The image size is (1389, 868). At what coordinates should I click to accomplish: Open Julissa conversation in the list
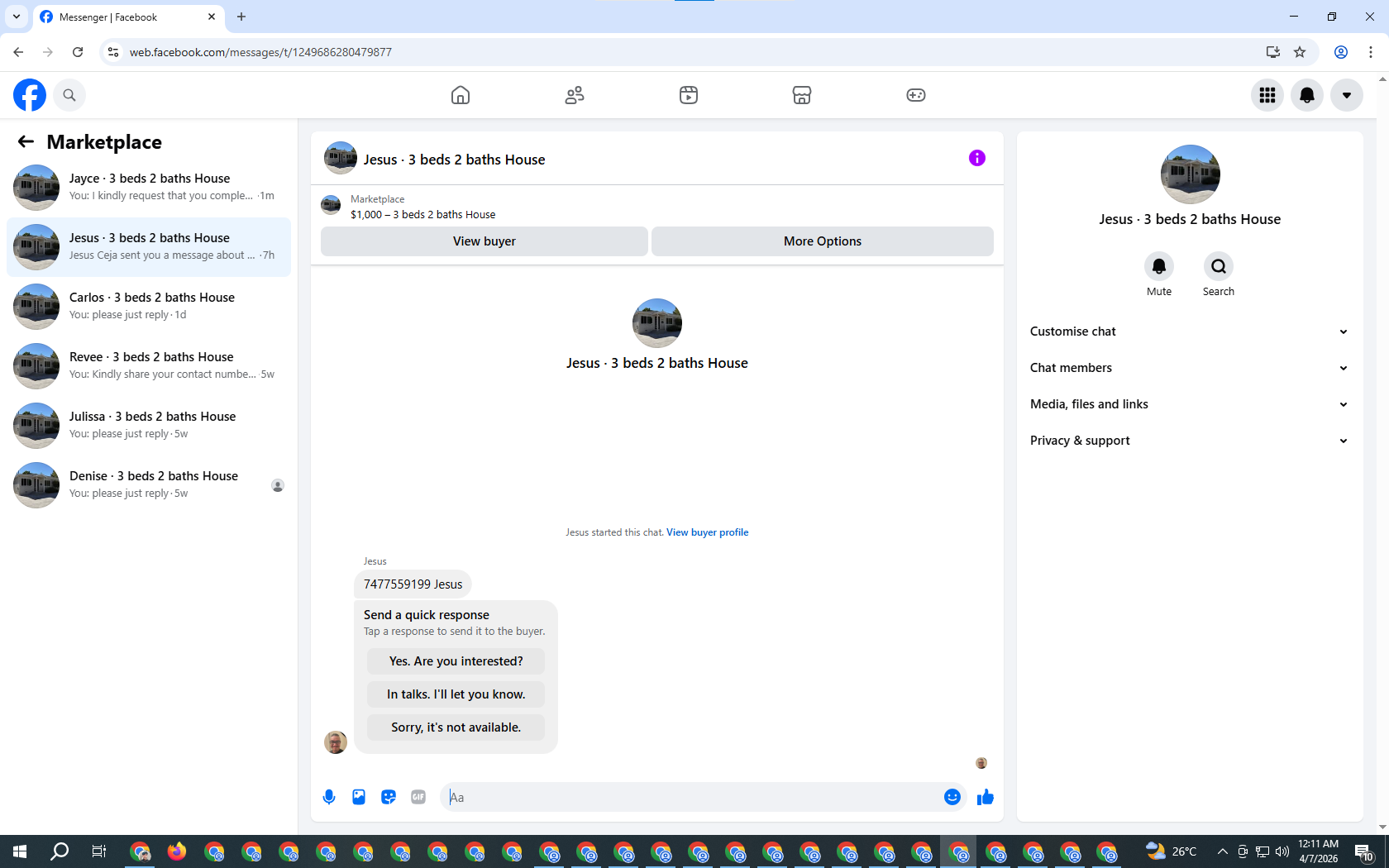149,426
